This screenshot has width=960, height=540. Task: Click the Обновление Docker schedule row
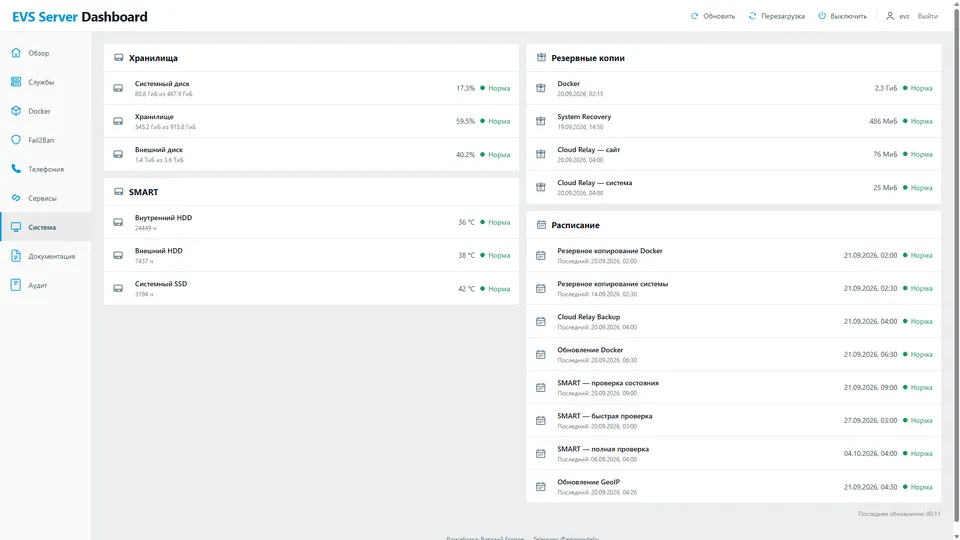click(733, 354)
